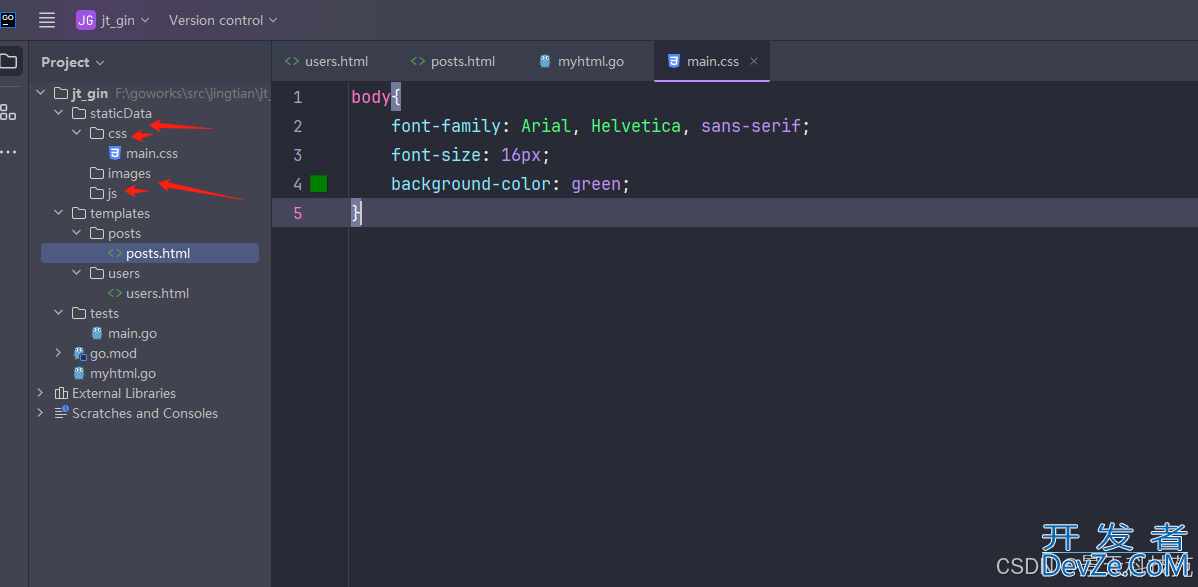The width and height of the screenshot is (1198, 587).
Task: Collapse the tests folder
Action: [x=59, y=313]
